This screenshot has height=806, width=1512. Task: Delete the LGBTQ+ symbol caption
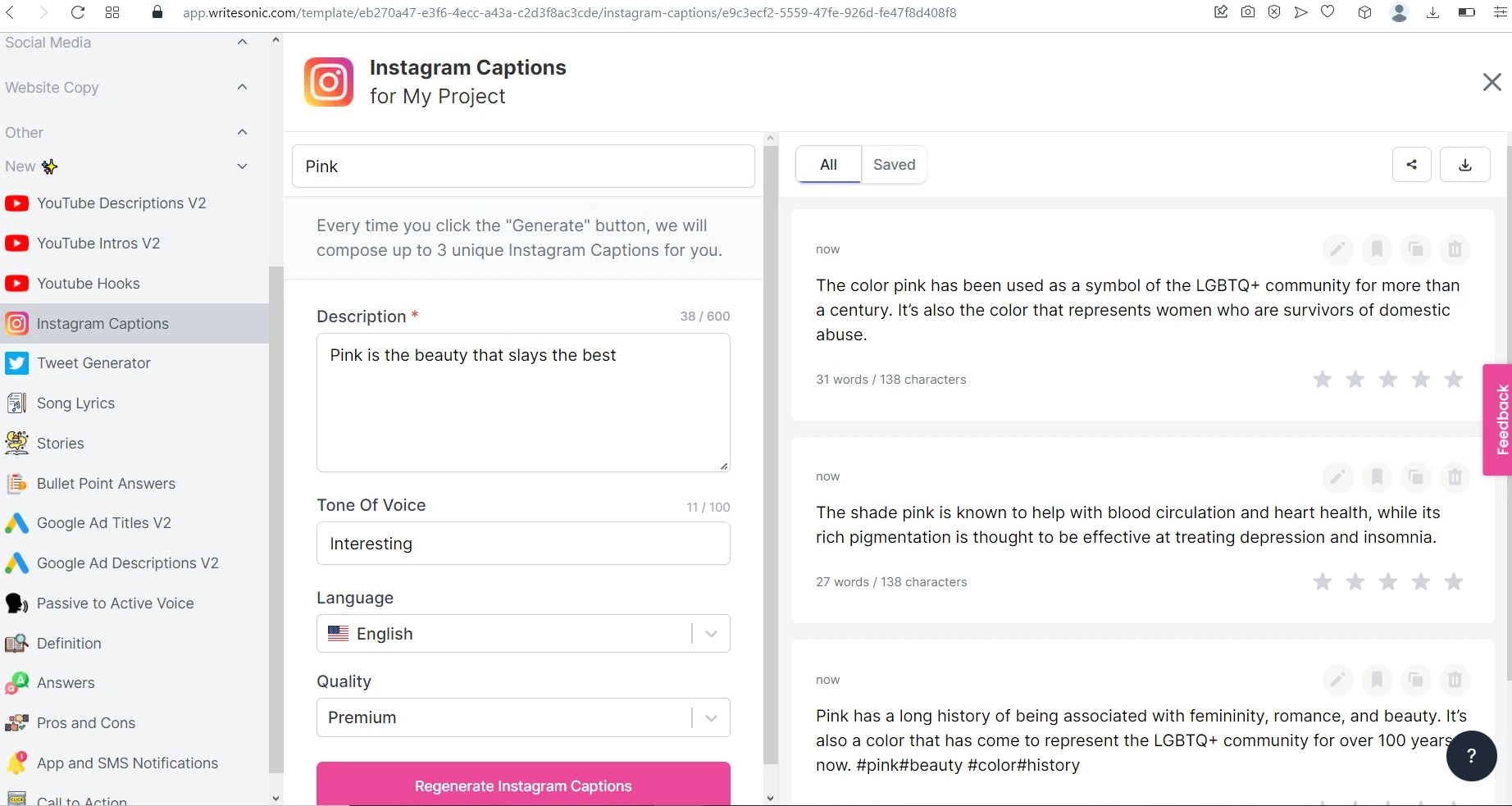click(x=1455, y=248)
